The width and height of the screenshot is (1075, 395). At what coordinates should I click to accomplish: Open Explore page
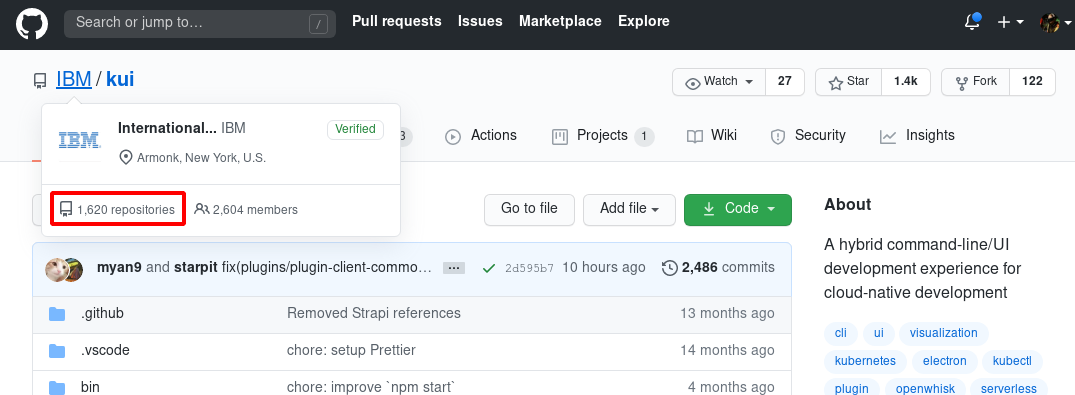pos(644,21)
